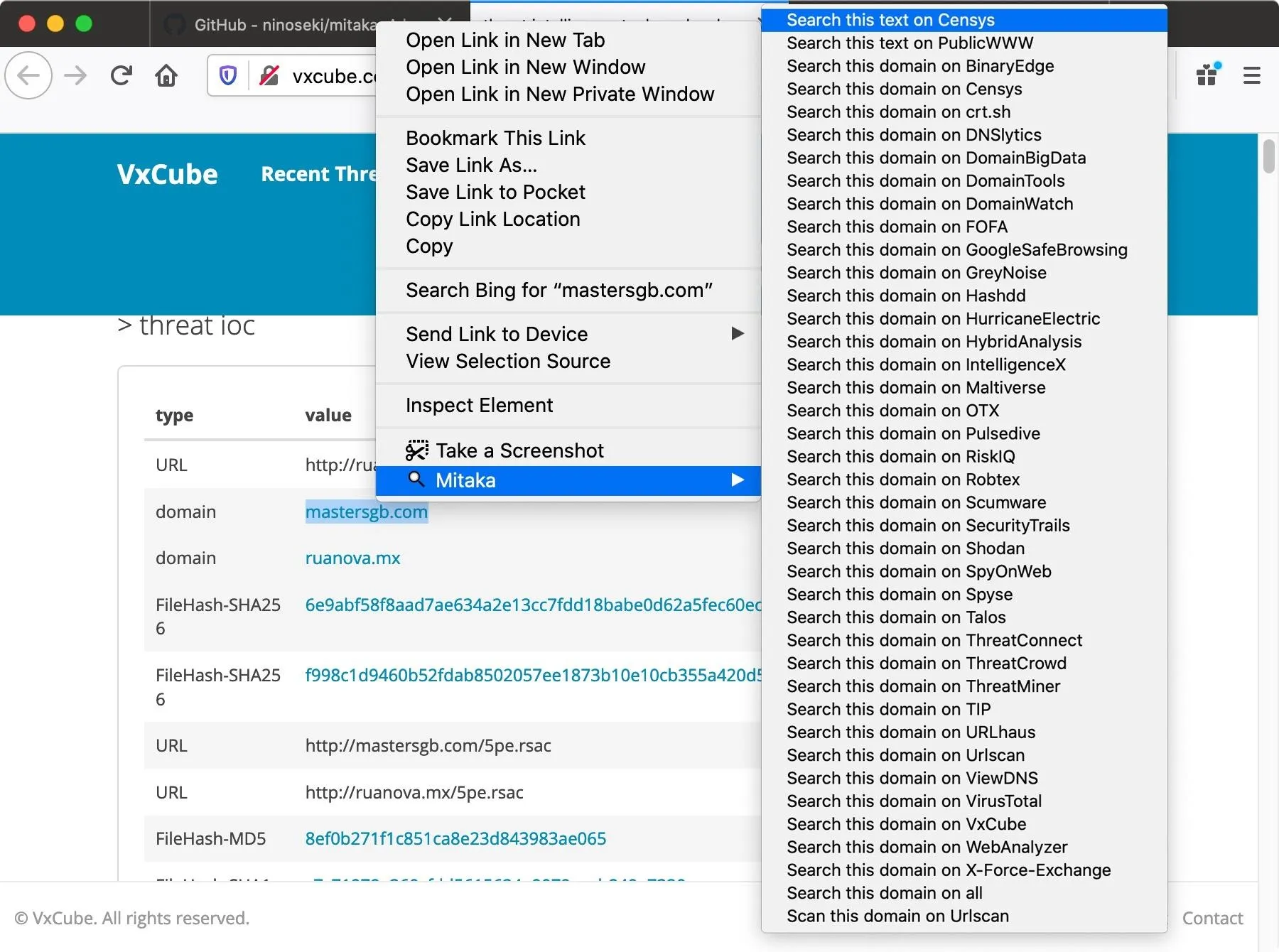Open the 8ef0b271f1c851 MD5 hash link
This screenshot has height=952, width=1279.
(x=455, y=838)
